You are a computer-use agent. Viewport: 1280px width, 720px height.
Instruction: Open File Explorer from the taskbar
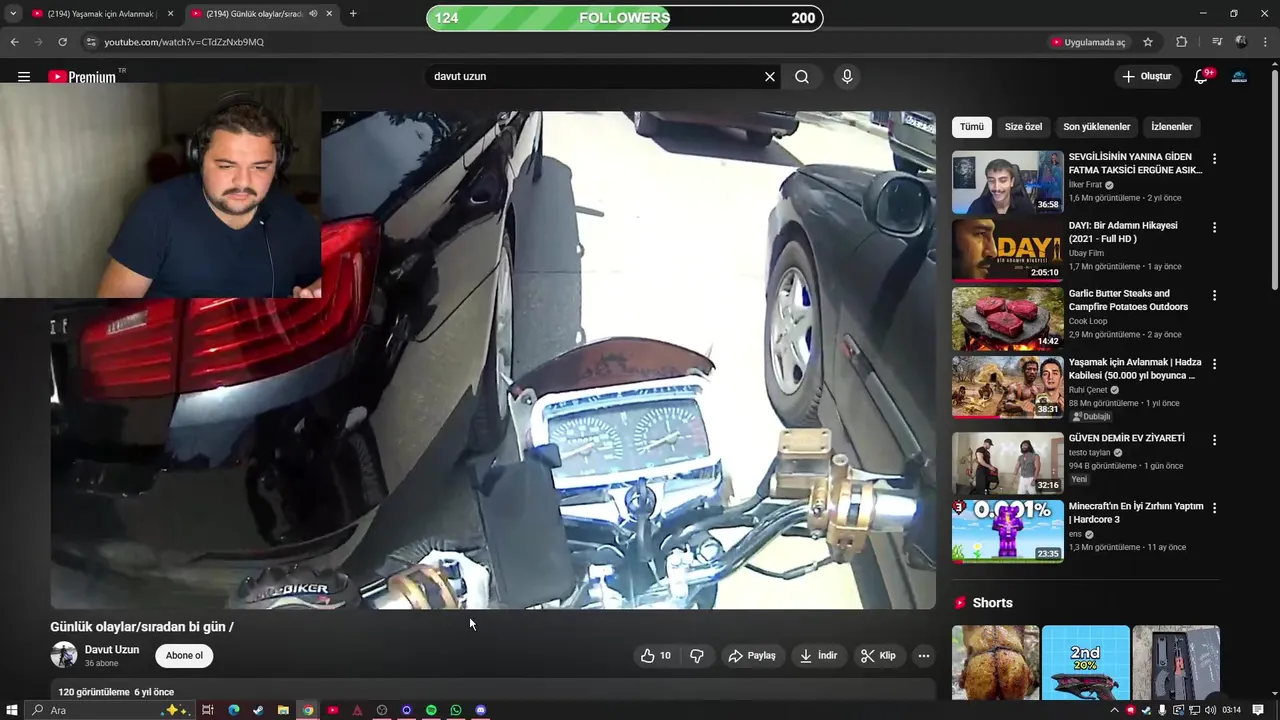coord(283,710)
